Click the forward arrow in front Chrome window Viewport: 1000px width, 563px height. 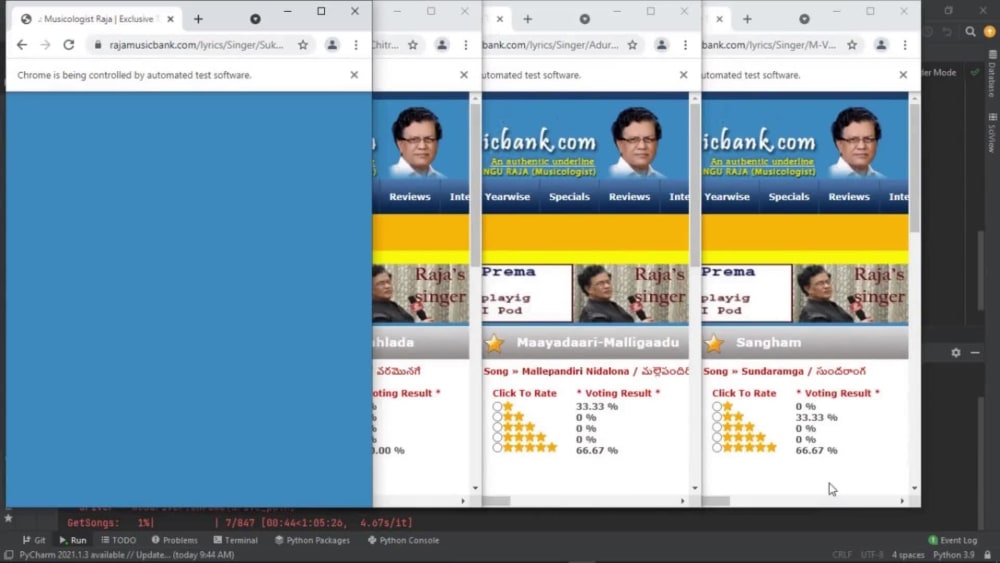[45, 45]
